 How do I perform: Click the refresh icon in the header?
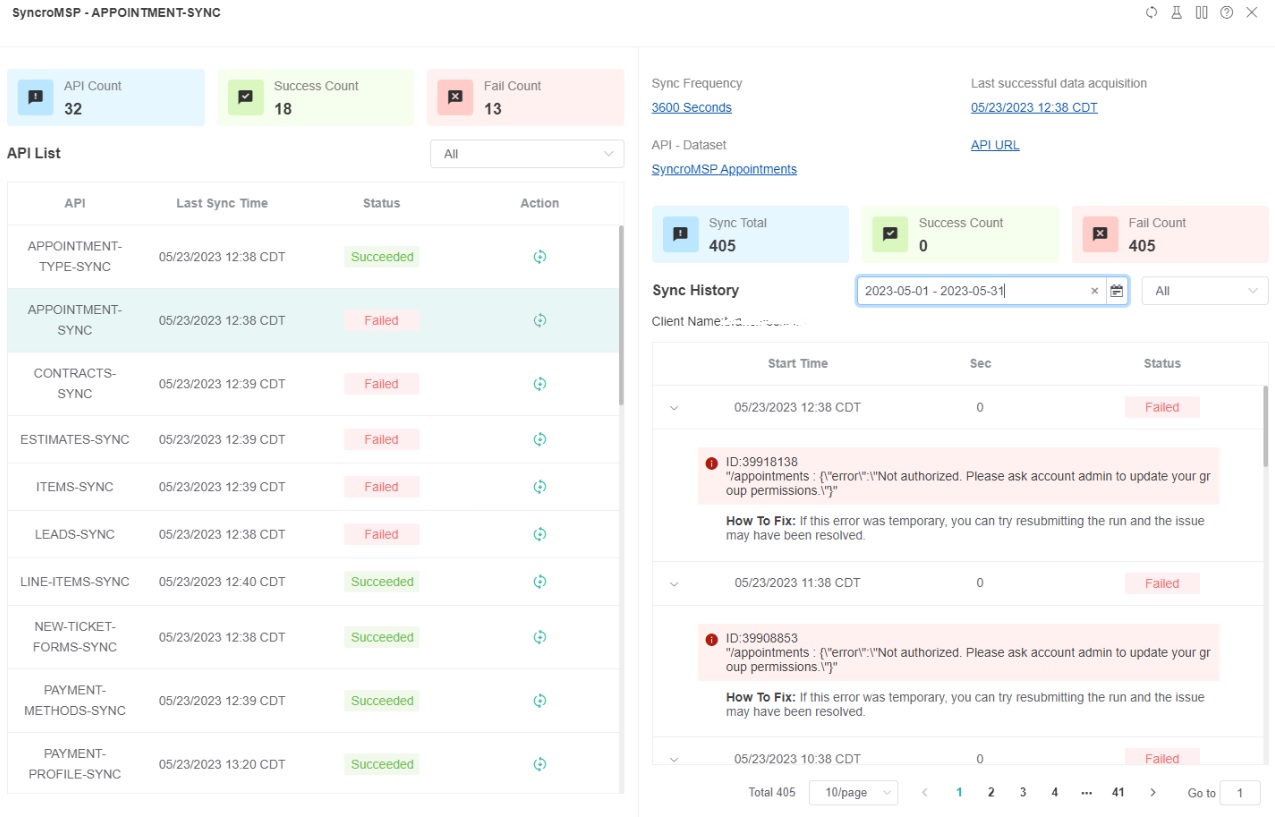point(1151,13)
